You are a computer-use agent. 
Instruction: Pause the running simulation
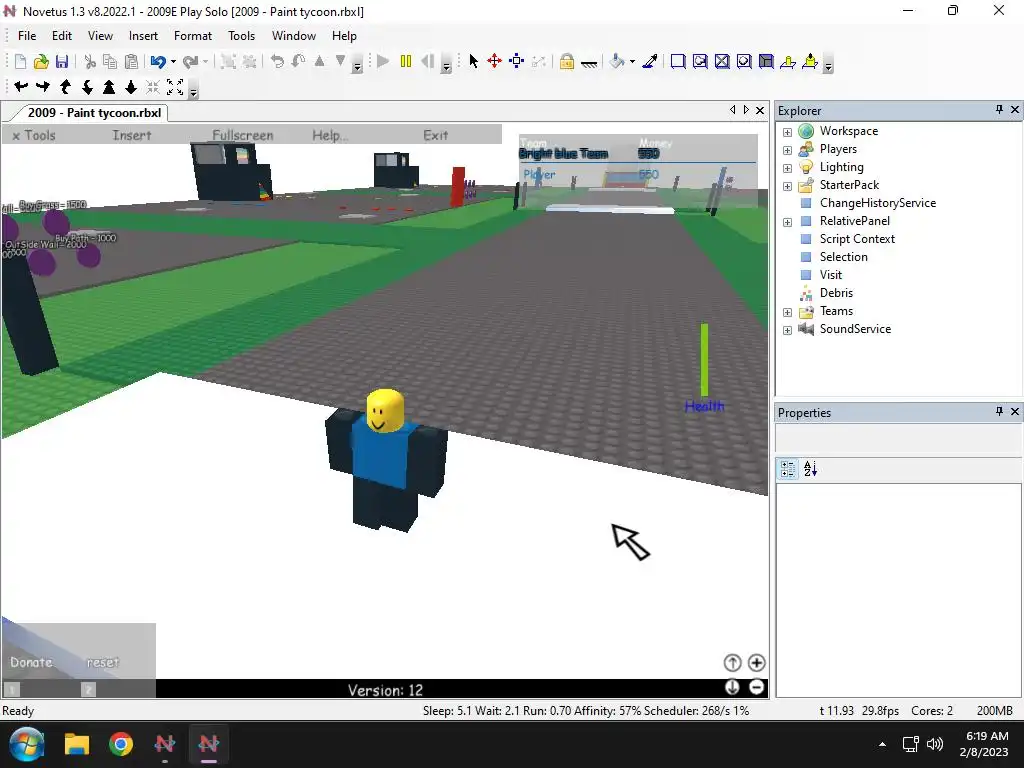(x=406, y=61)
